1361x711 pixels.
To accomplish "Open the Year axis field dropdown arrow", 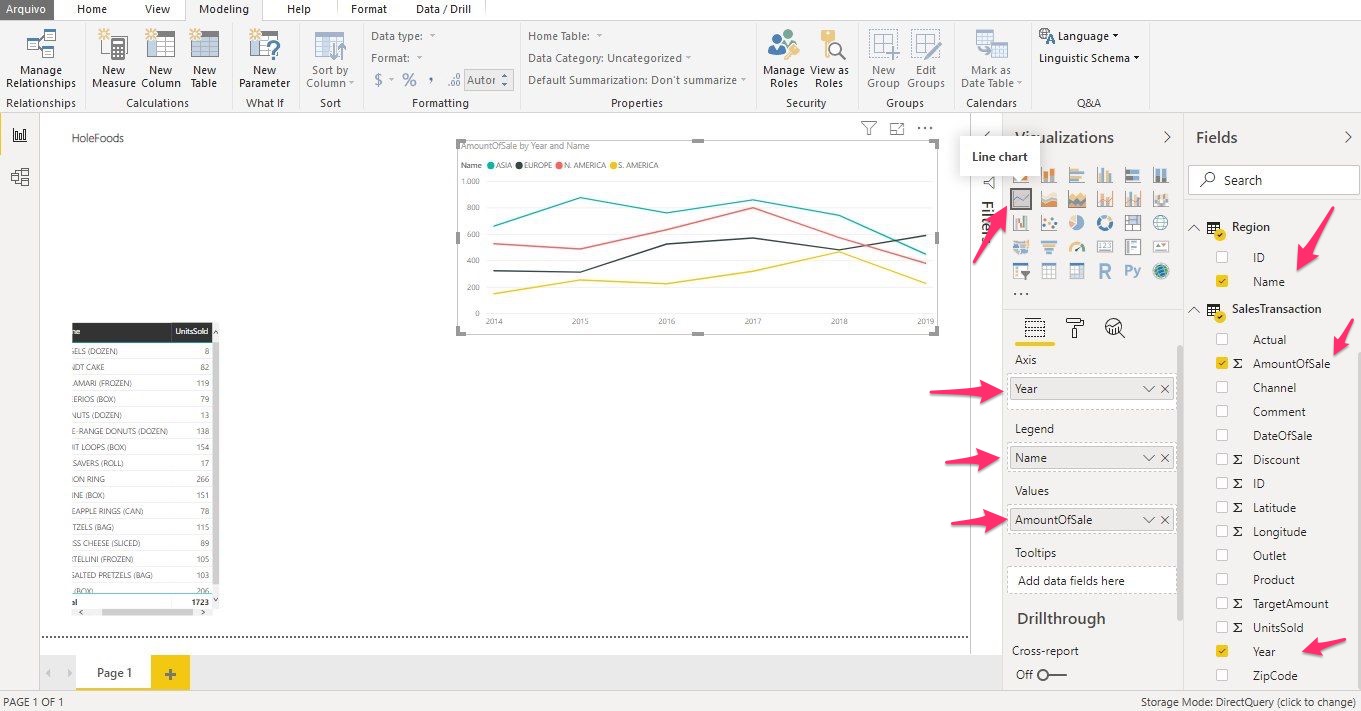I will click(x=1149, y=389).
